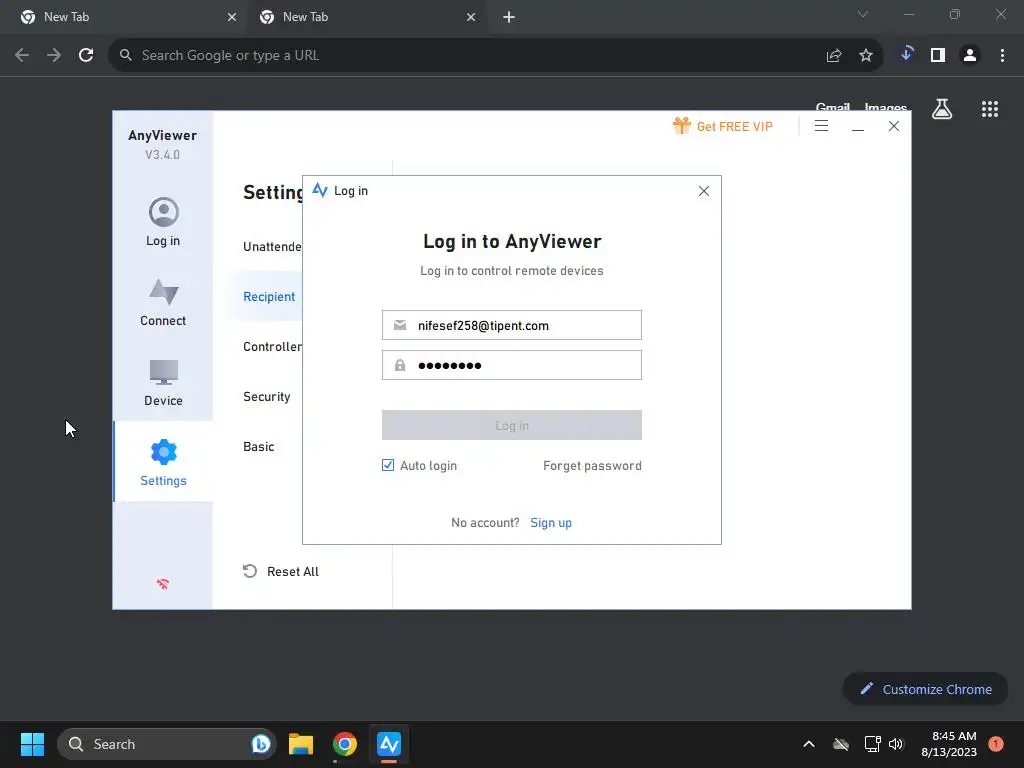Click the taskbar network icon
Viewport: 1024px width, 768px height.
pyautogui.click(x=872, y=744)
